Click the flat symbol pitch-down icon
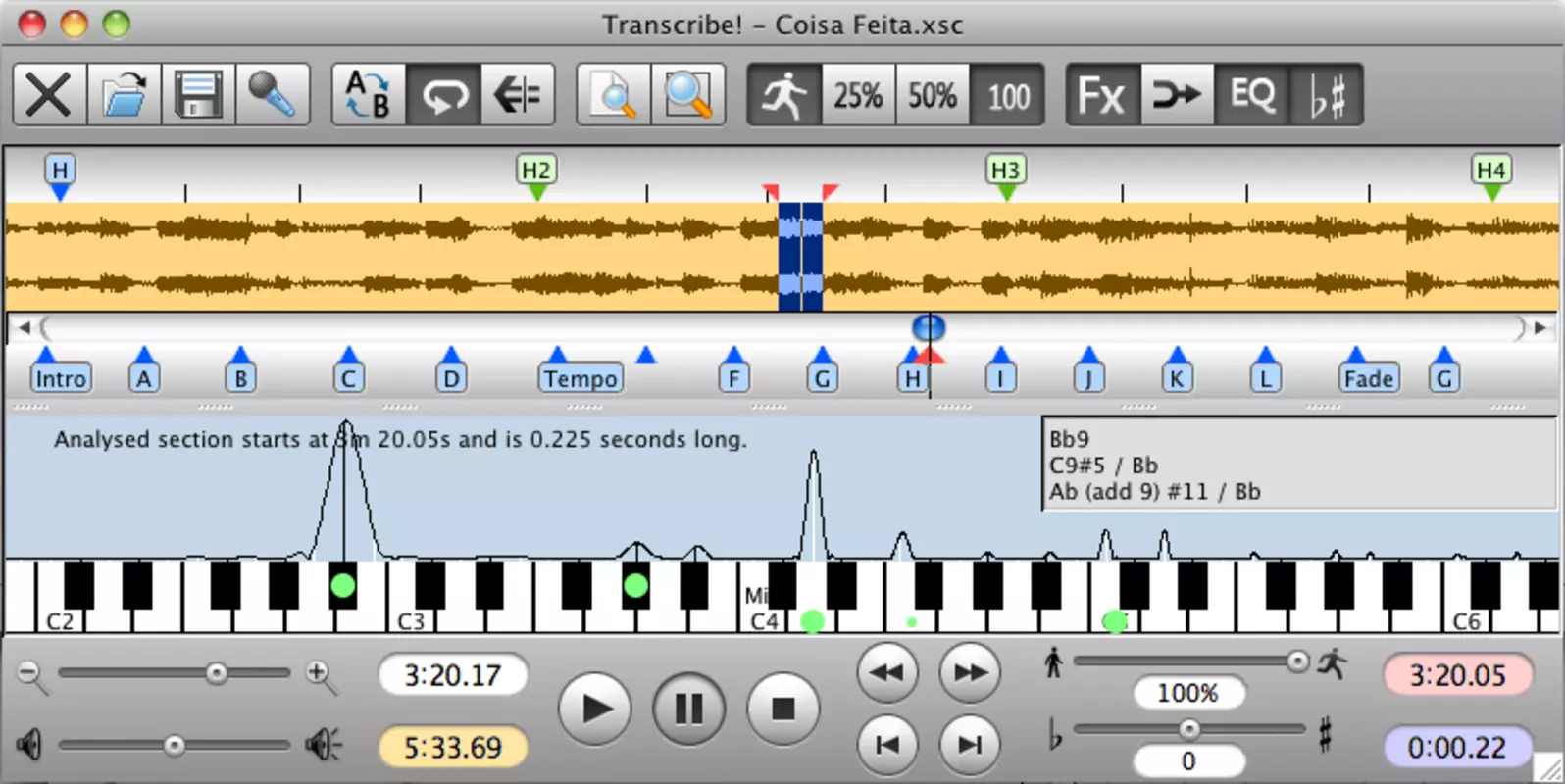Image resolution: width=1565 pixels, height=784 pixels. 1055,734
